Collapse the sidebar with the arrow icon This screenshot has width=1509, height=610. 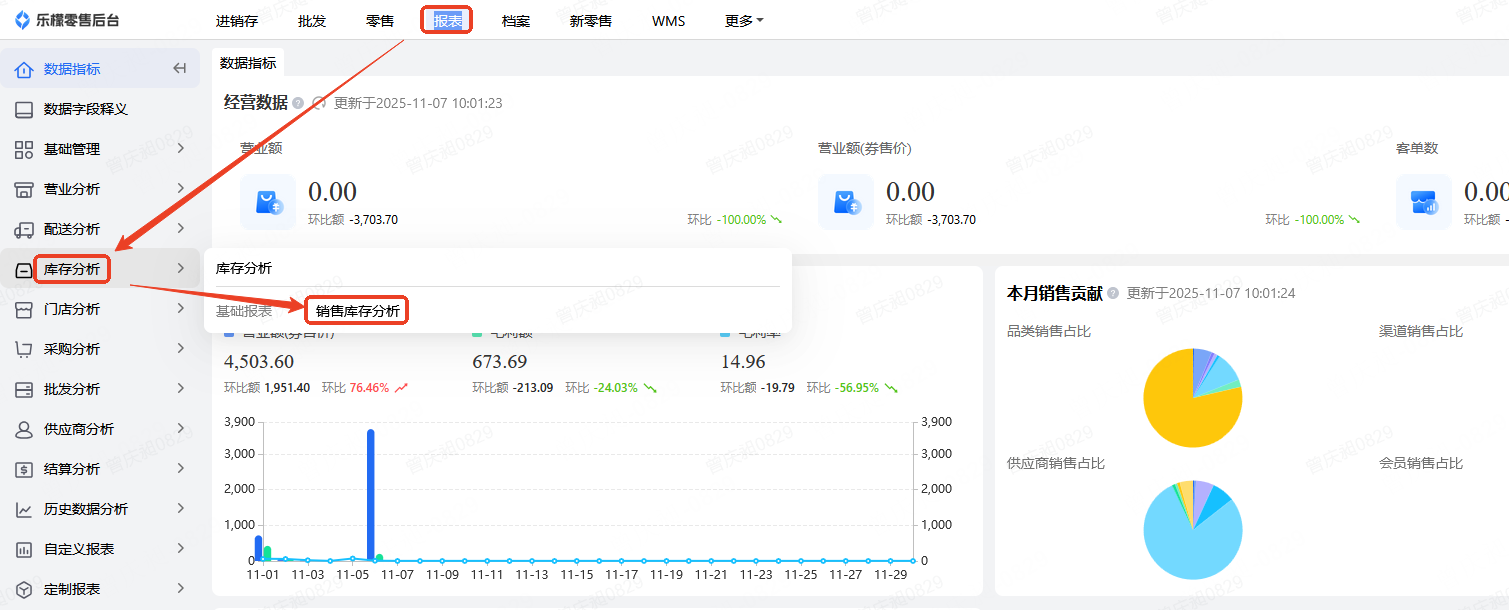[180, 69]
